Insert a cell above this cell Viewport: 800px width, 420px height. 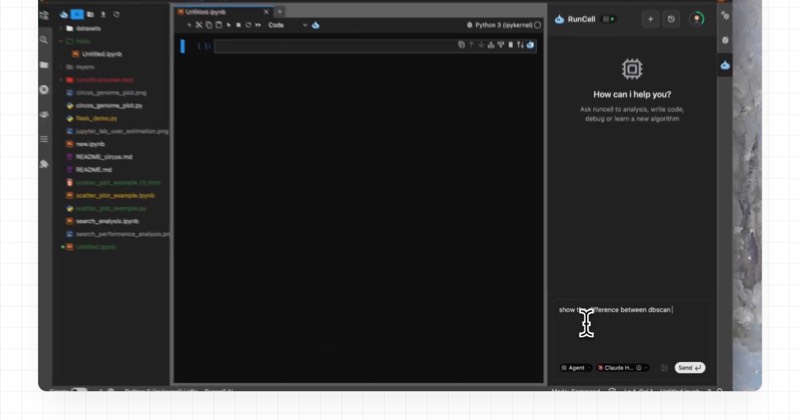491,45
